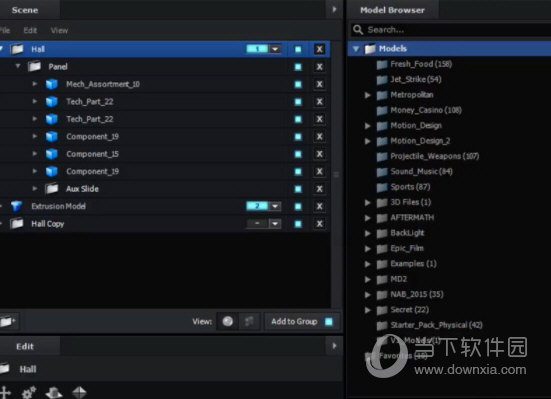Click the Hall Copy folder icon
Screen dimensions: 551x399
17,224
